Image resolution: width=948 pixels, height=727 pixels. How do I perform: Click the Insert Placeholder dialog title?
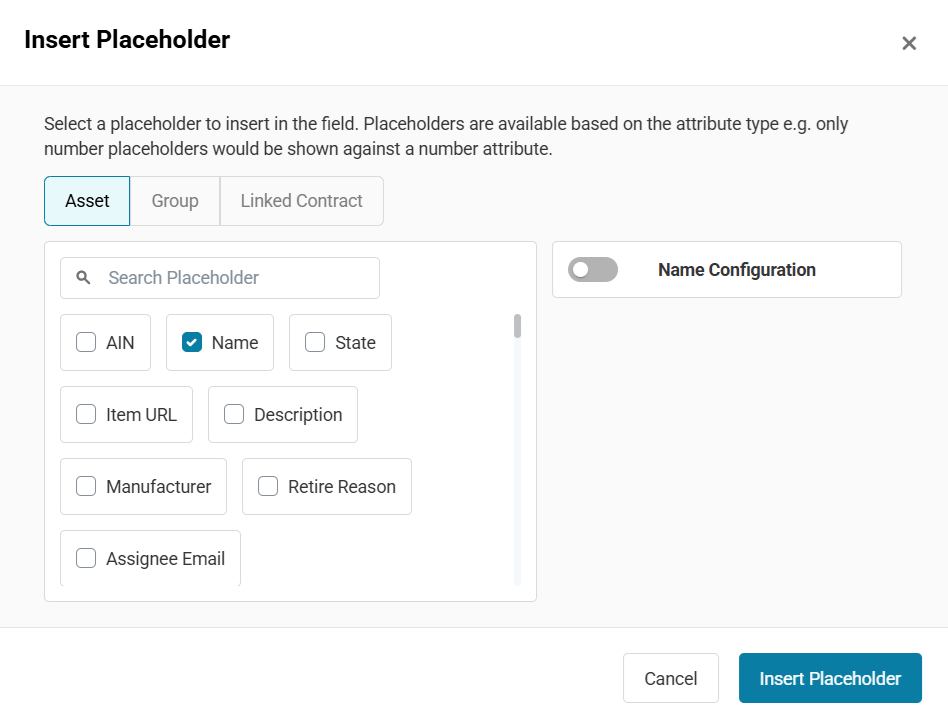tap(127, 40)
